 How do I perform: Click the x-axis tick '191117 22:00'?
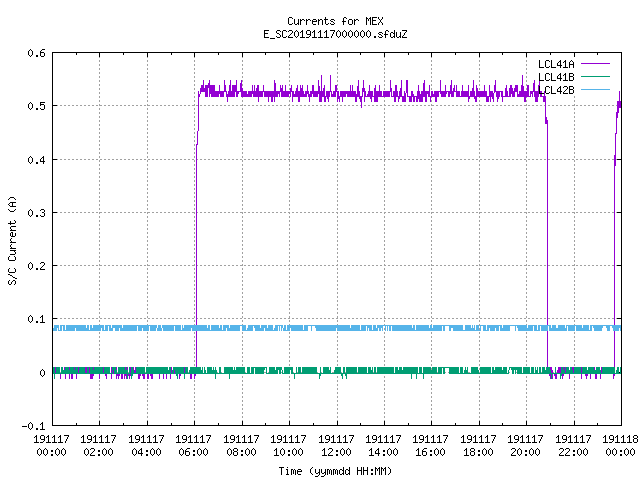(x=573, y=446)
